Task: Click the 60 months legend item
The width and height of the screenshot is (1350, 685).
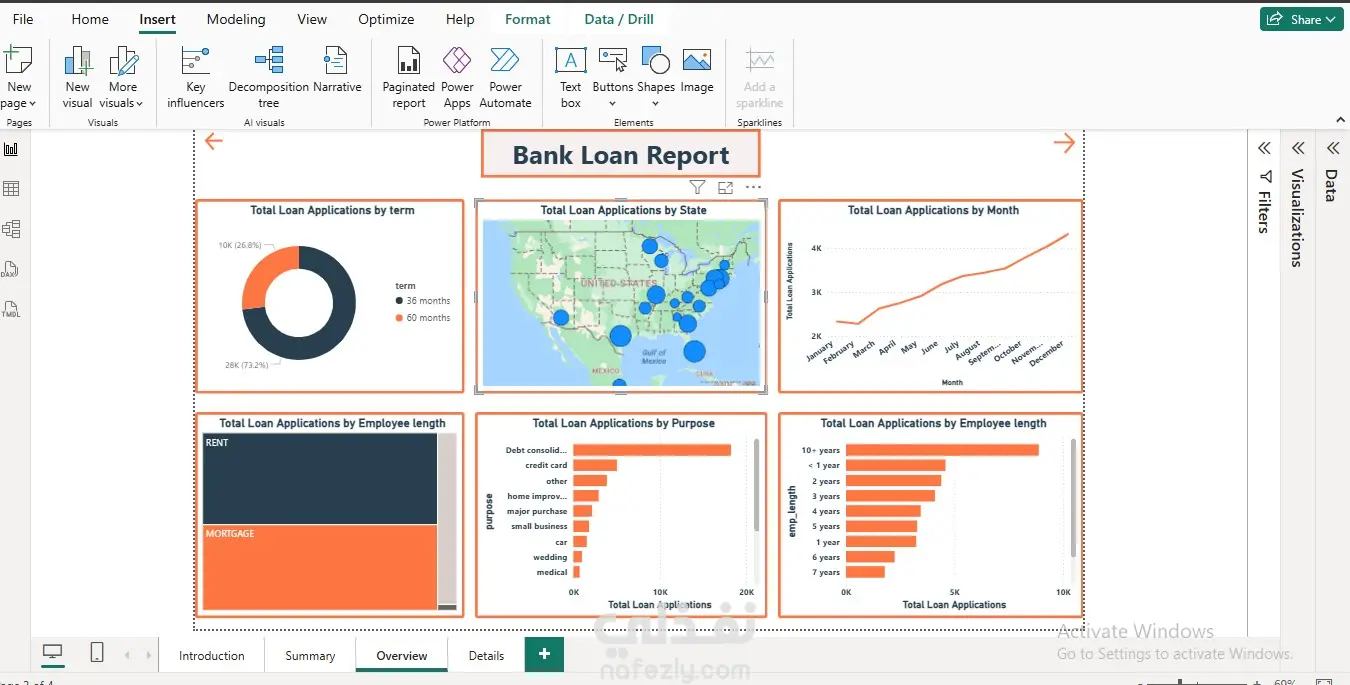Action: [423, 317]
